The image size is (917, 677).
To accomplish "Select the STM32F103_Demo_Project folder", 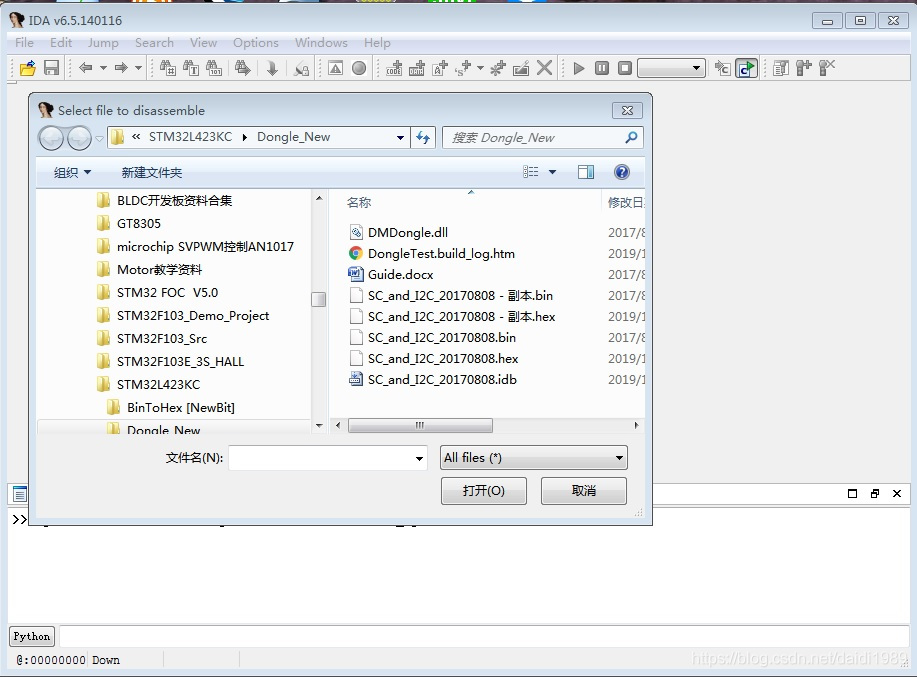I will (x=192, y=316).
